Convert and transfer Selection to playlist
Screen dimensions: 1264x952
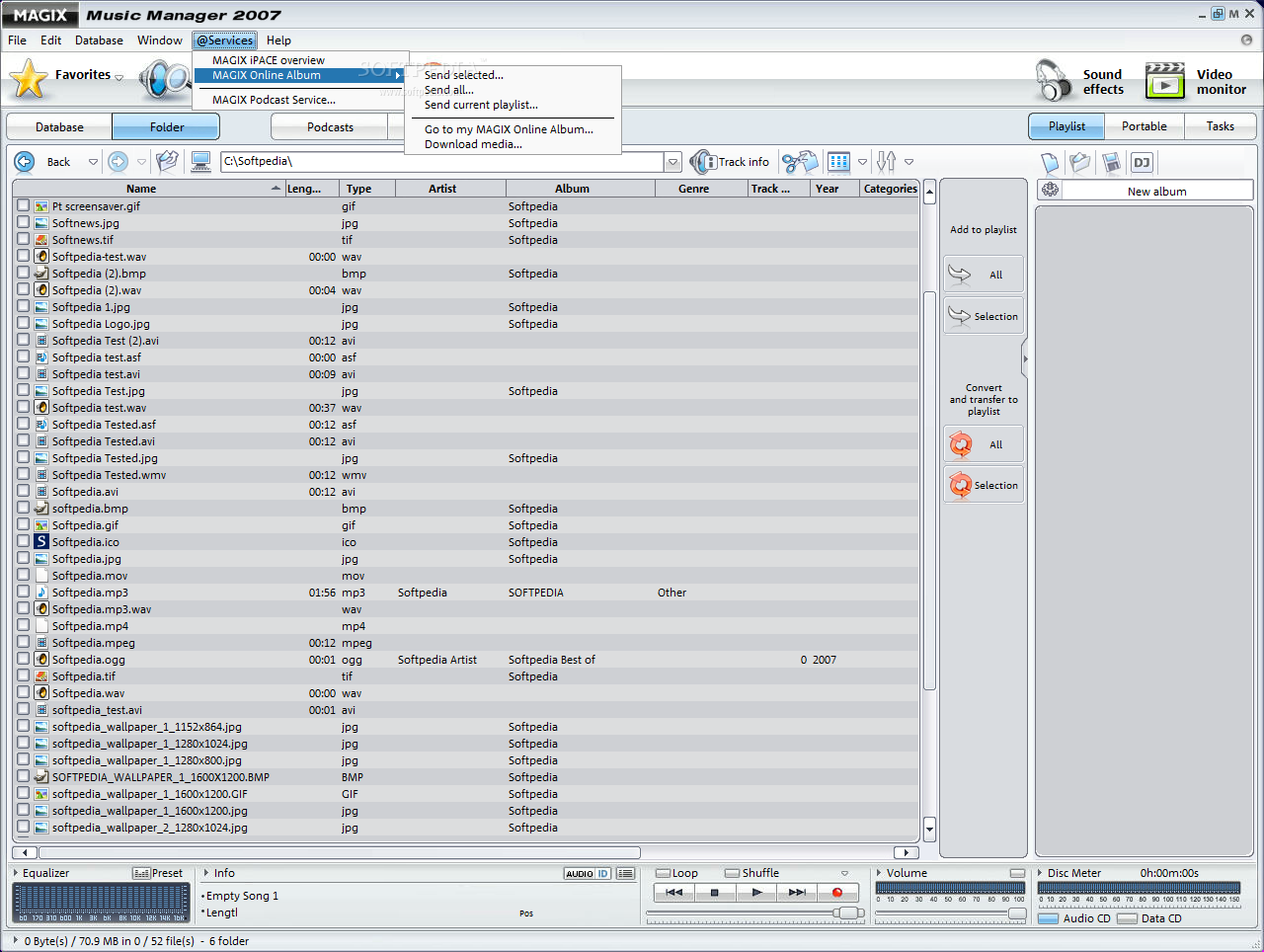point(984,485)
